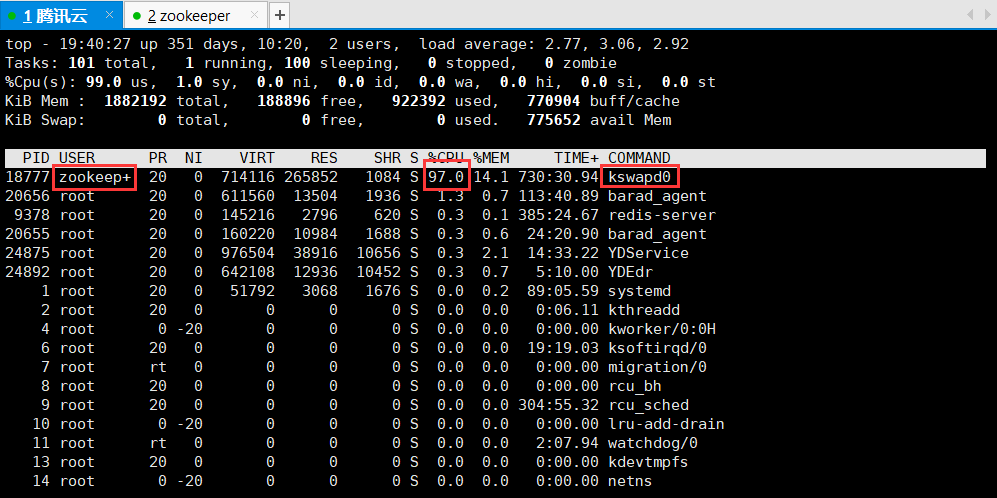Image resolution: width=997 pixels, height=498 pixels.
Task: Click the lru-add-drain command name
Action: [666, 424]
